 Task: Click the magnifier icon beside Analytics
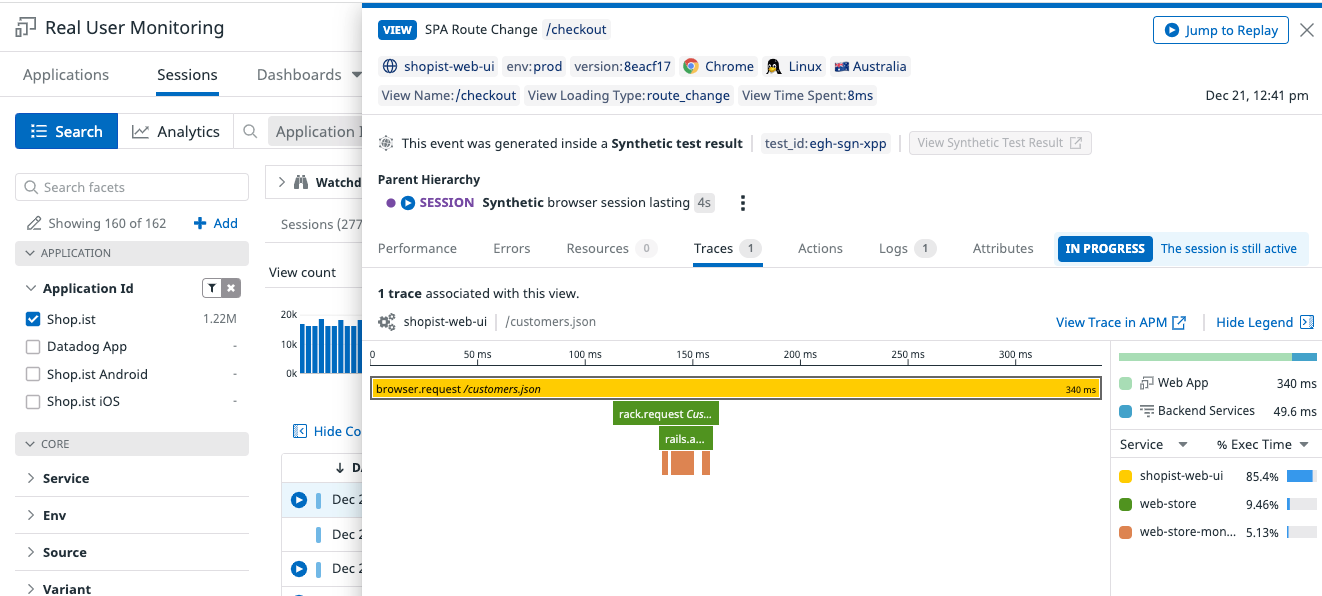(250, 131)
